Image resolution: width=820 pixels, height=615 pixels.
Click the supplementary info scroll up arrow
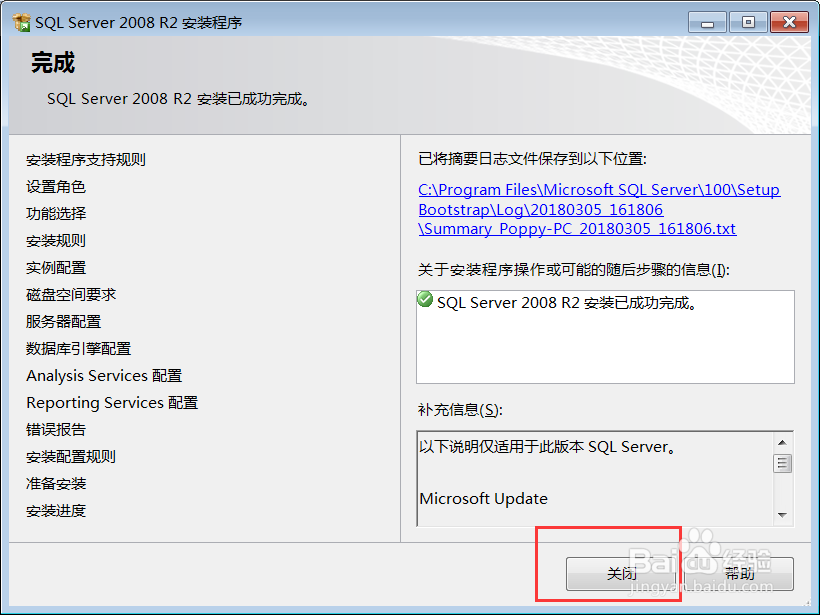coord(782,442)
